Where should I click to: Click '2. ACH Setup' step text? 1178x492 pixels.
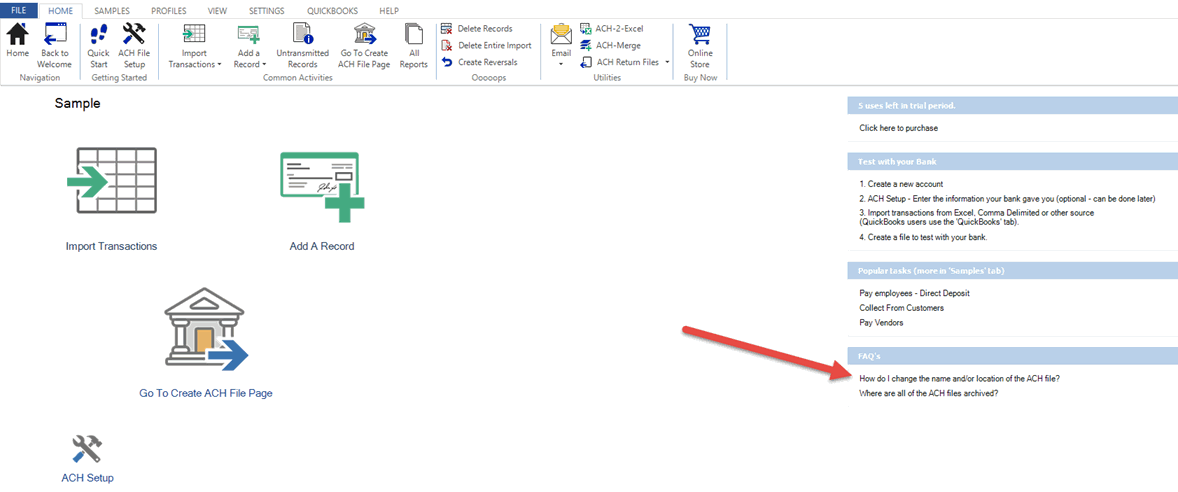click(1009, 199)
